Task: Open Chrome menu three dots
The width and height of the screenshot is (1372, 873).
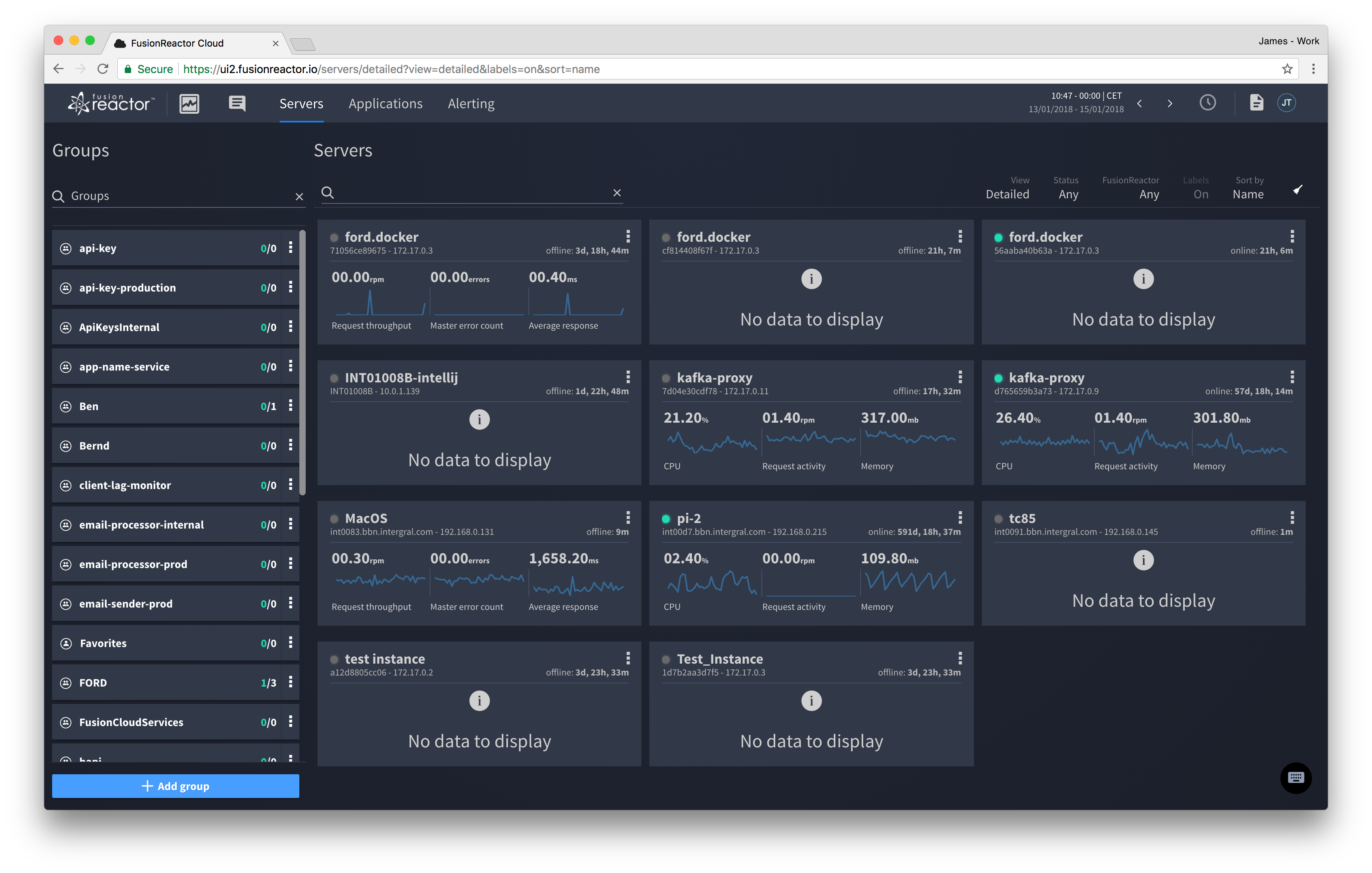Action: (1313, 69)
